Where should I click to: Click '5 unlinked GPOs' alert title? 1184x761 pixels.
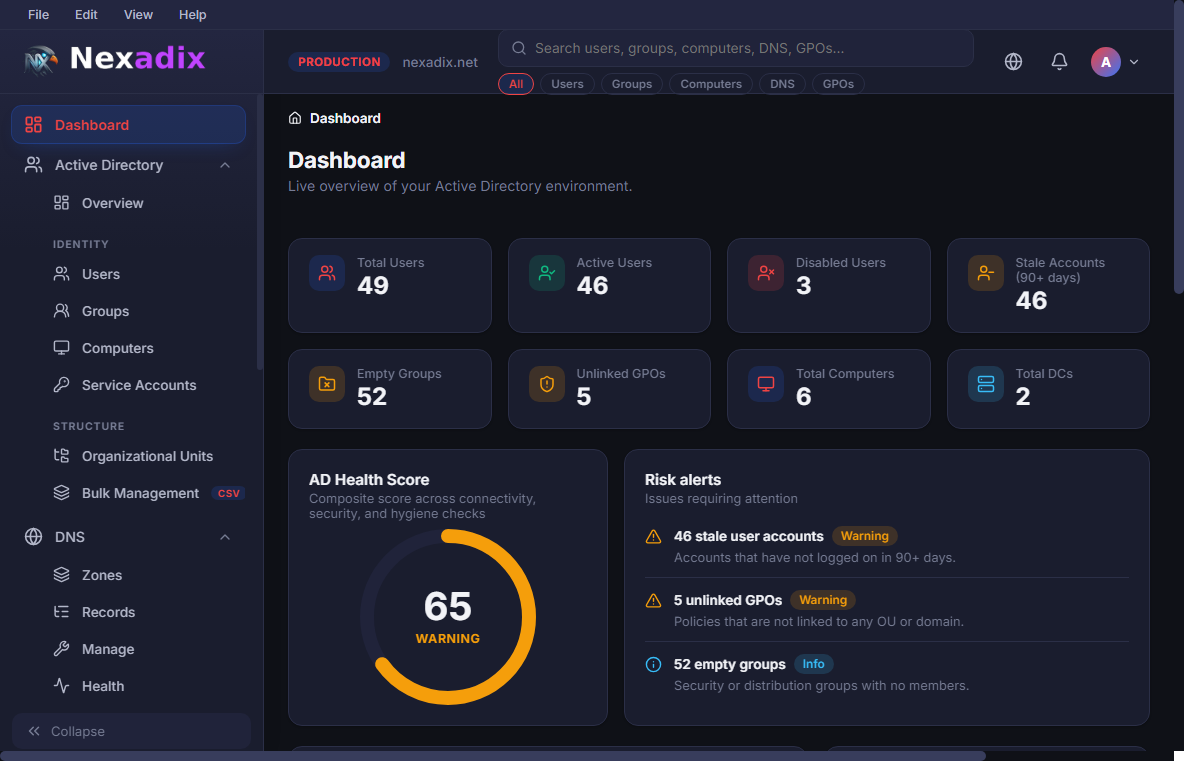coord(728,600)
